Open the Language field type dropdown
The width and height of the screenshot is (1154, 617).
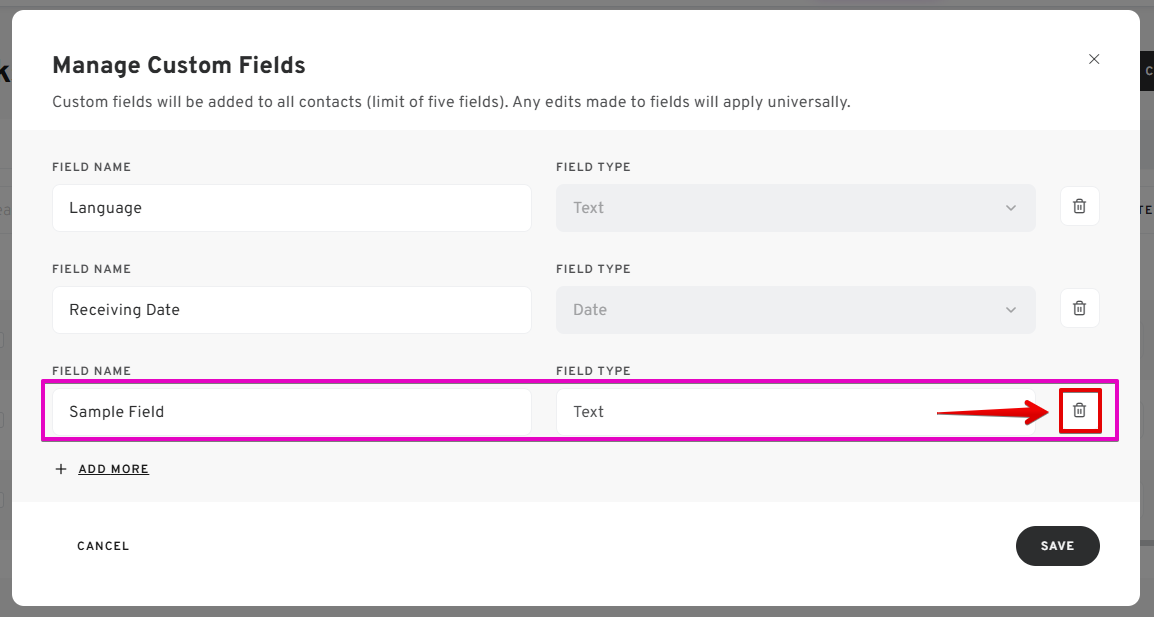point(795,208)
